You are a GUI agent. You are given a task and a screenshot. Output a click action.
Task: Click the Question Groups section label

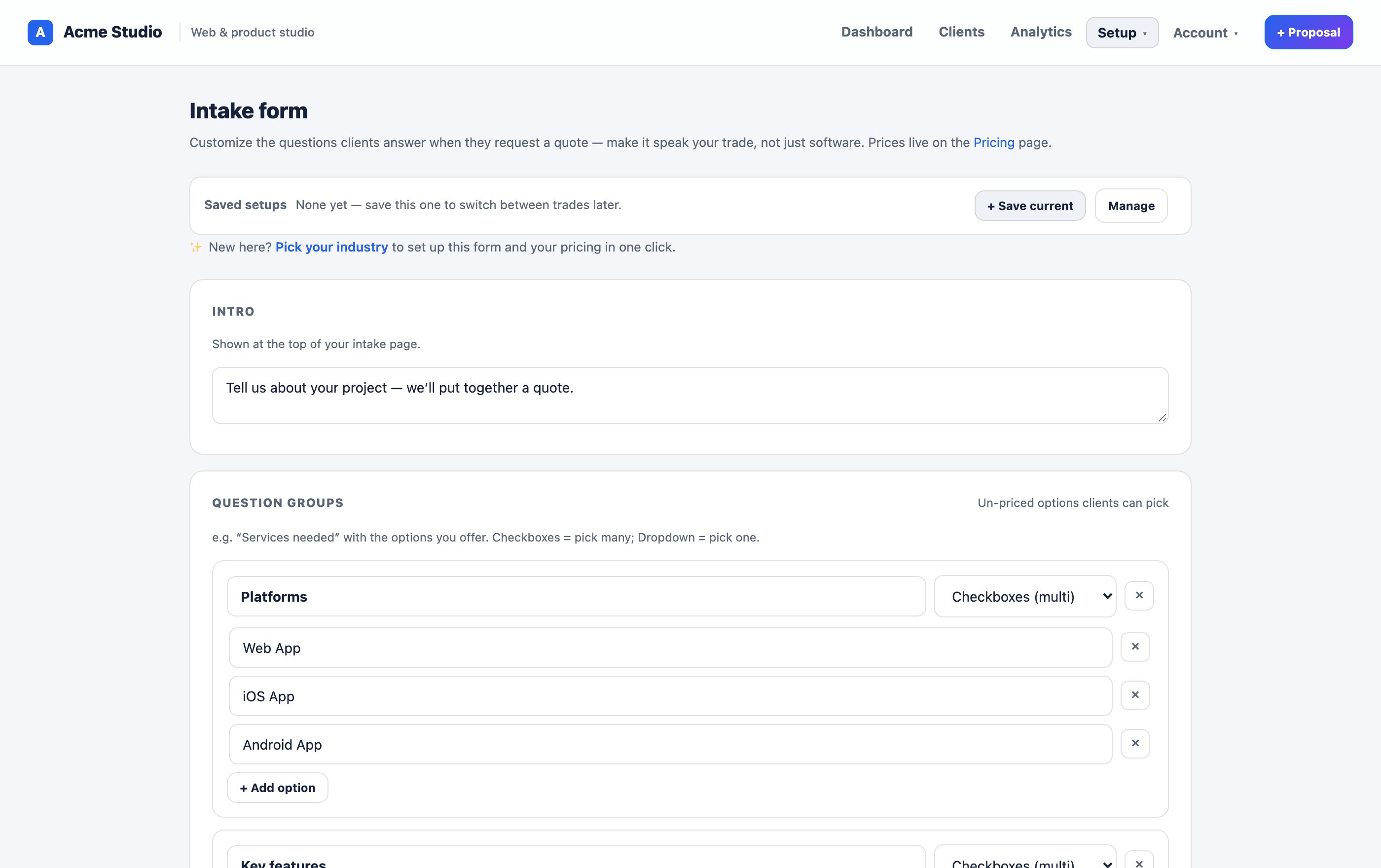click(278, 503)
